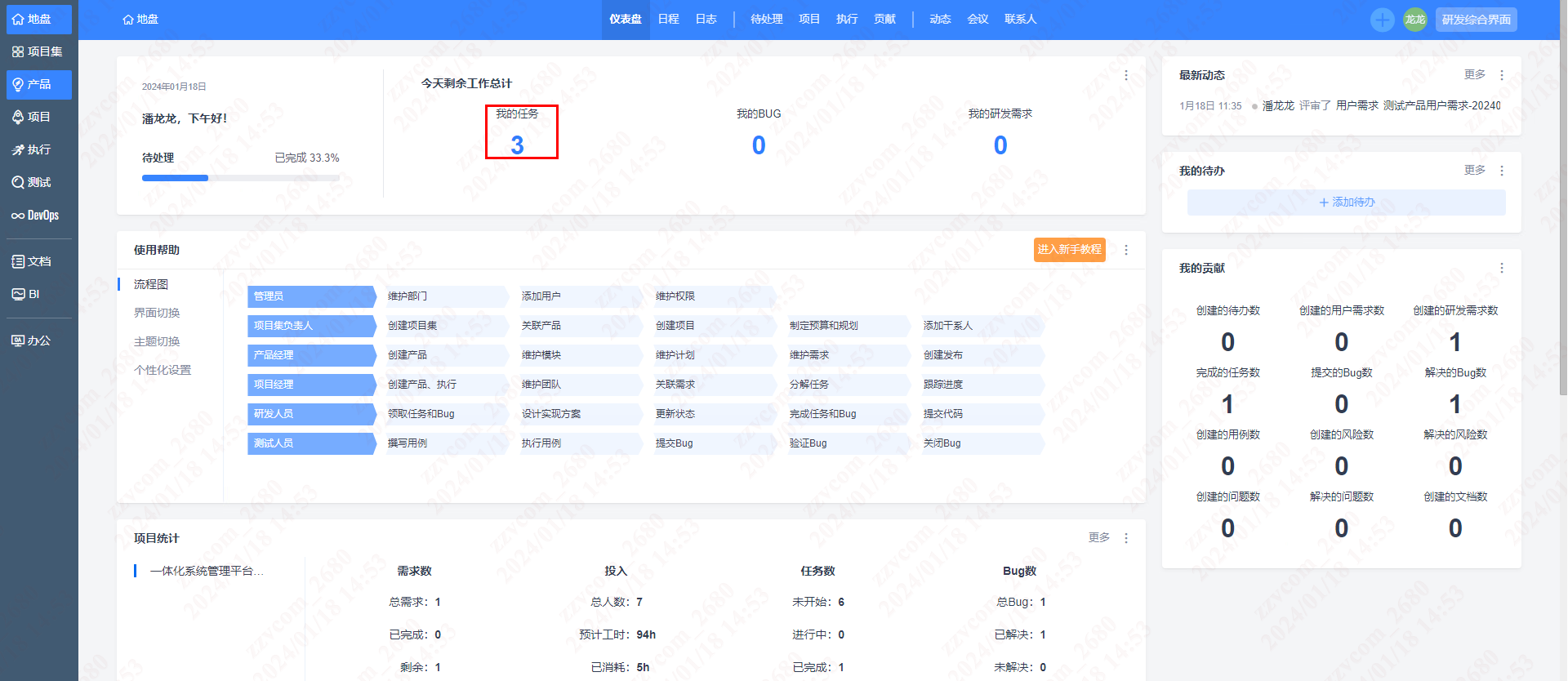The height and width of the screenshot is (681, 1568).
Task: Open 产品 in the sidebar
Action: [x=38, y=84]
